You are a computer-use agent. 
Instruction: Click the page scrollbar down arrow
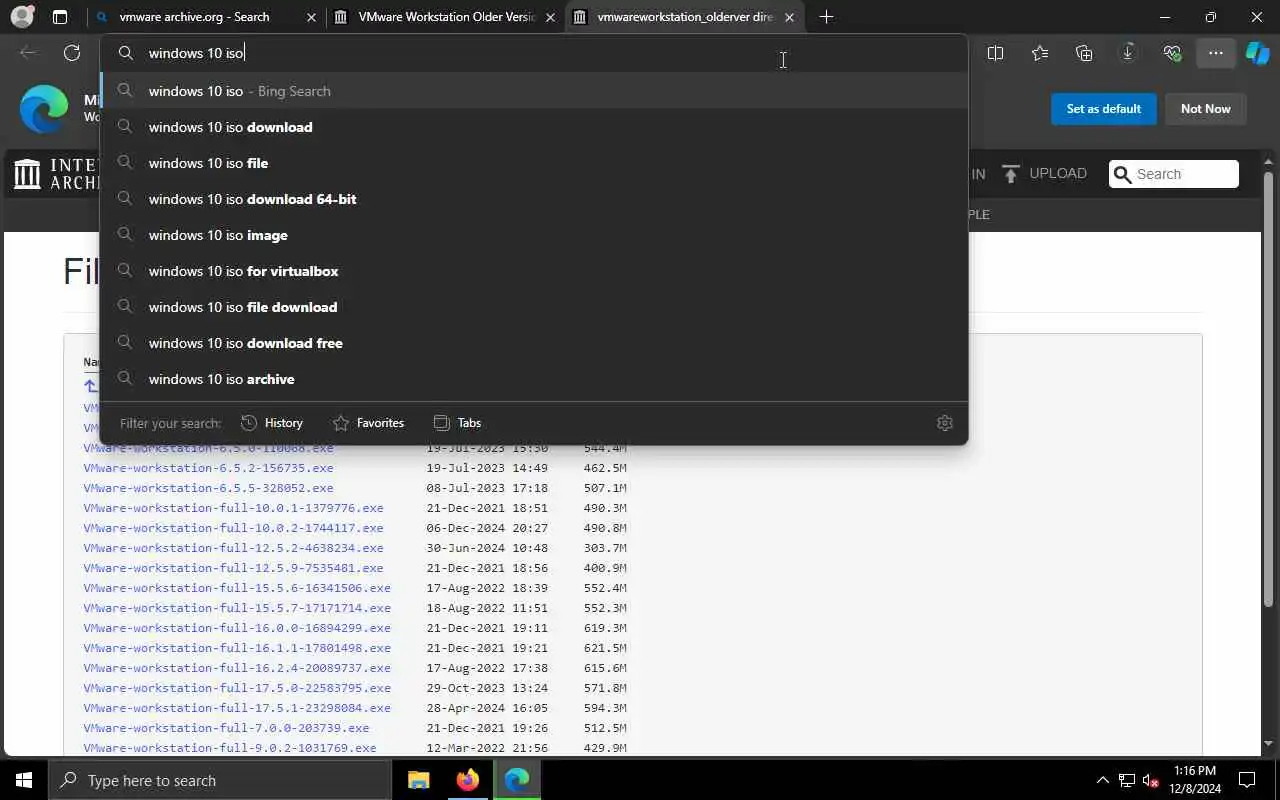(x=1270, y=745)
